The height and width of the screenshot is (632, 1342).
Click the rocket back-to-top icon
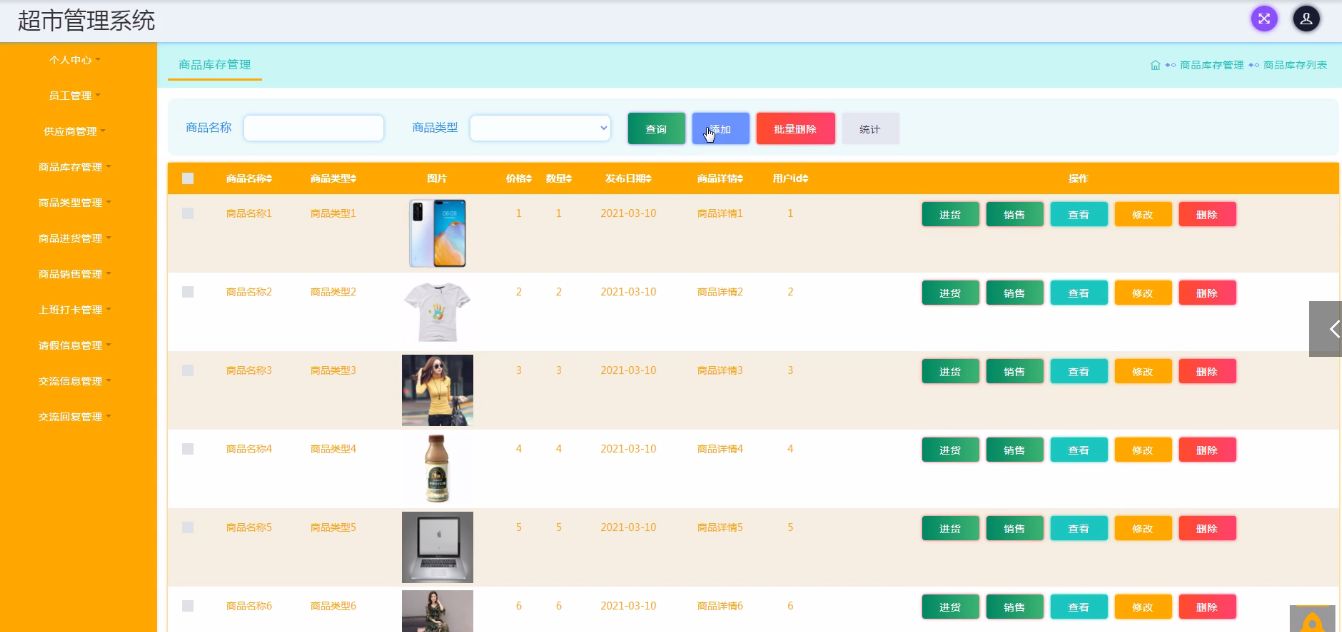pos(1313,619)
